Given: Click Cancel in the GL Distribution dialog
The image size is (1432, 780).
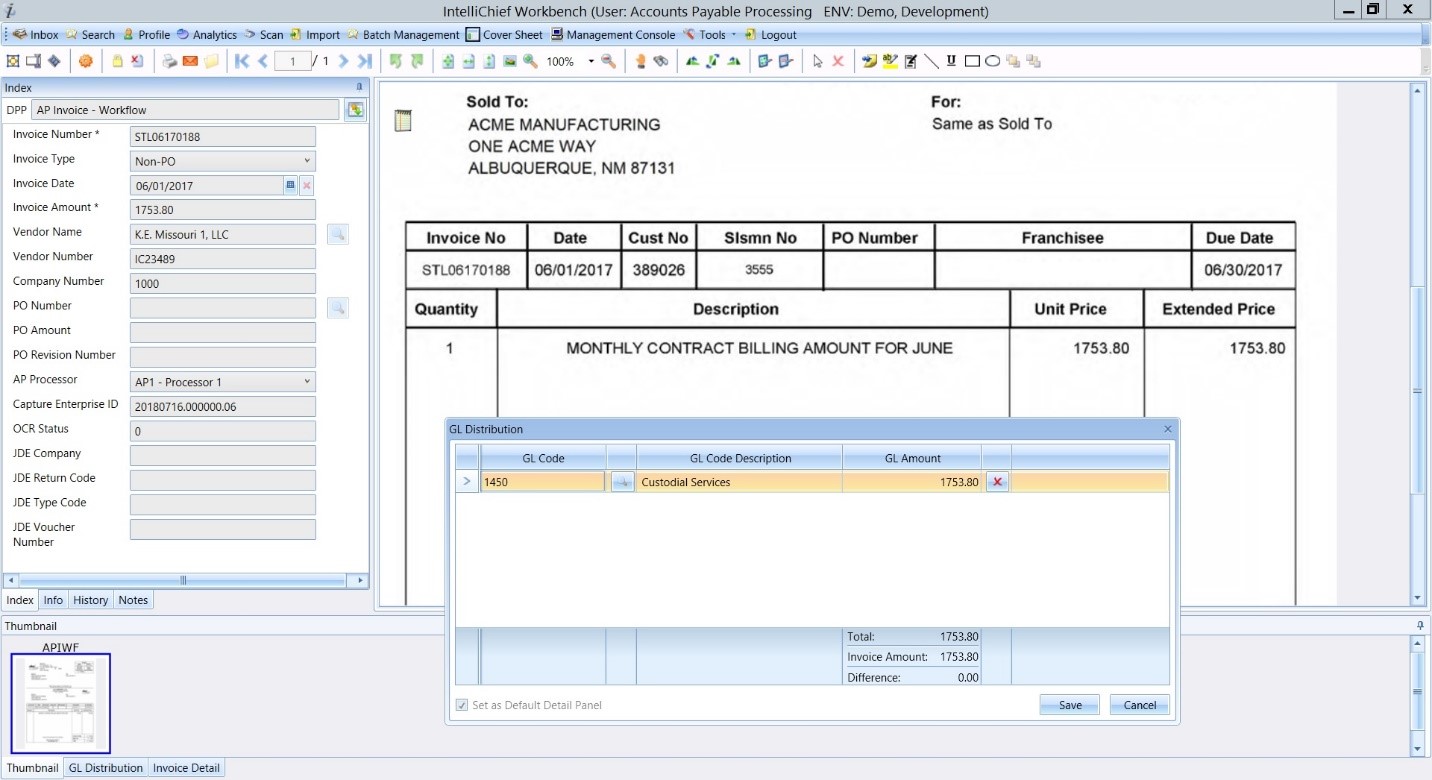Looking at the screenshot, I should click(1139, 705).
